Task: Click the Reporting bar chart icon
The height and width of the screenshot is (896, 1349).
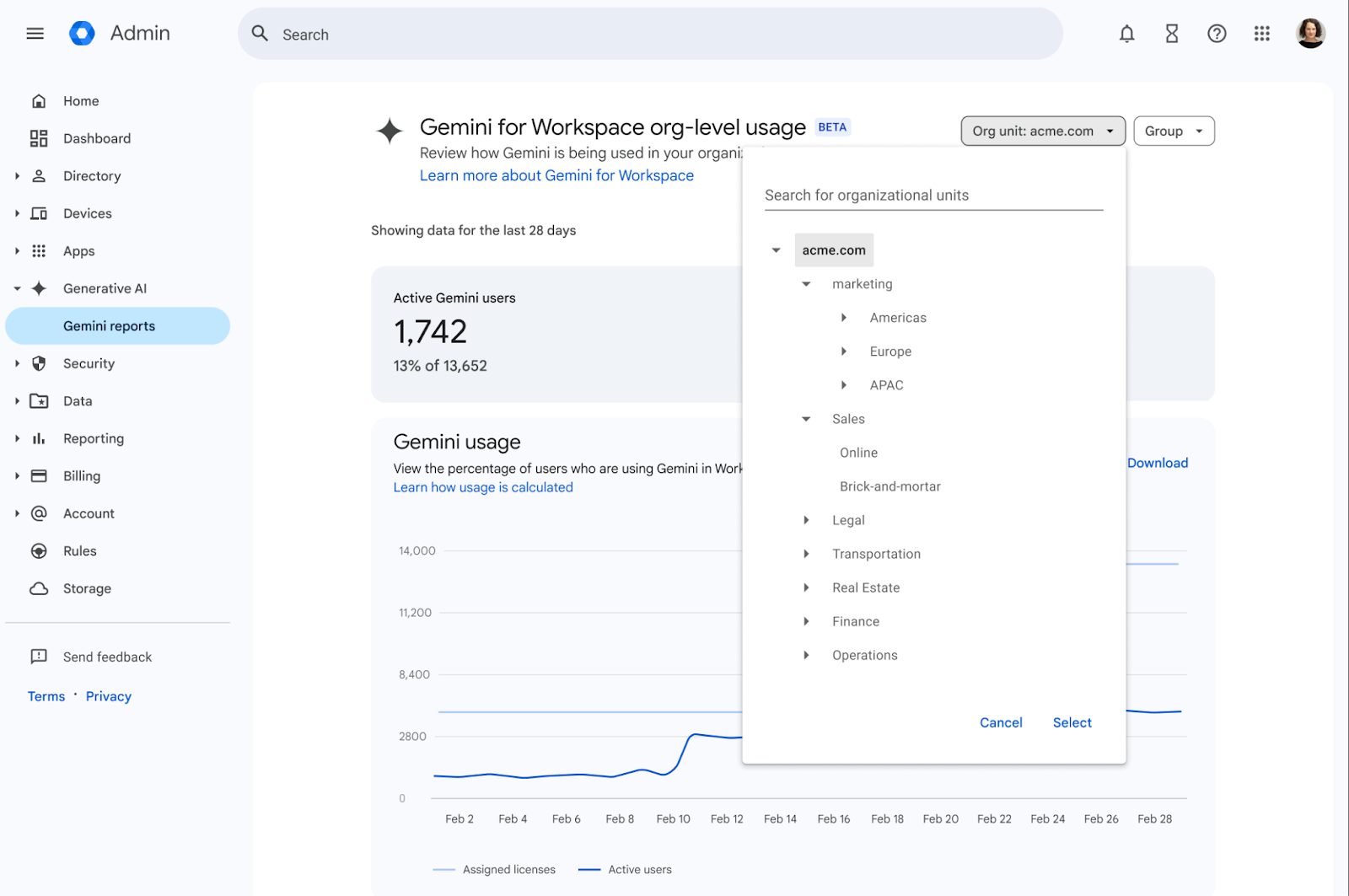Action: click(x=39, y=438)
